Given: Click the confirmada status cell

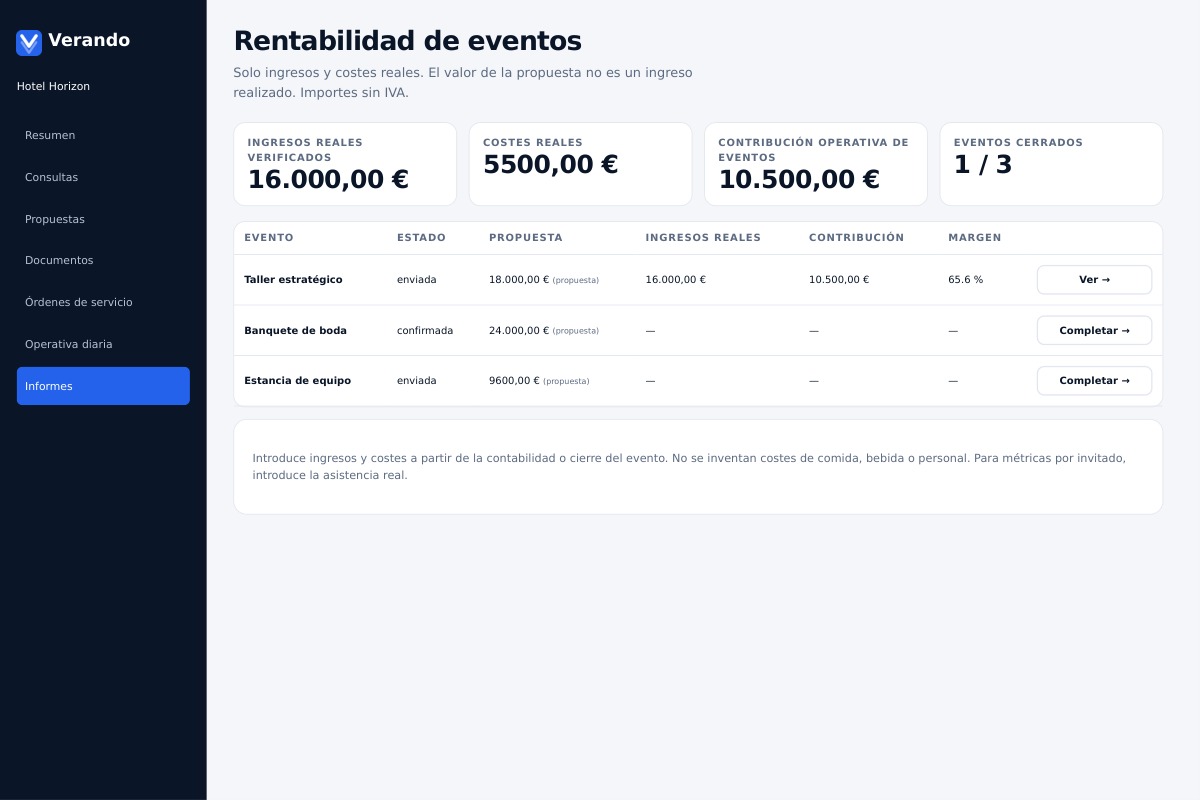Looking at the screenshot, I should 425,331.
